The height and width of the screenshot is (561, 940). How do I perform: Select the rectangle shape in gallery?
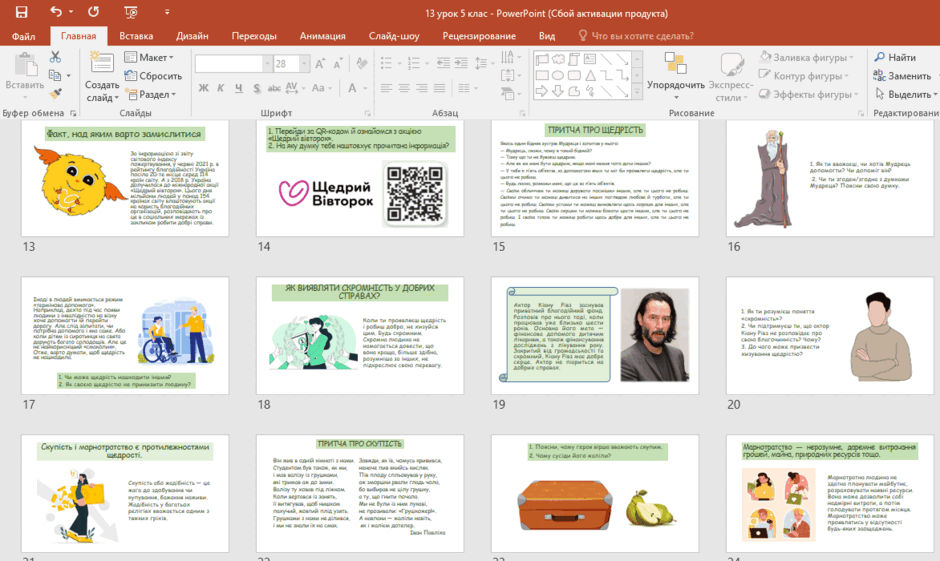542,76
